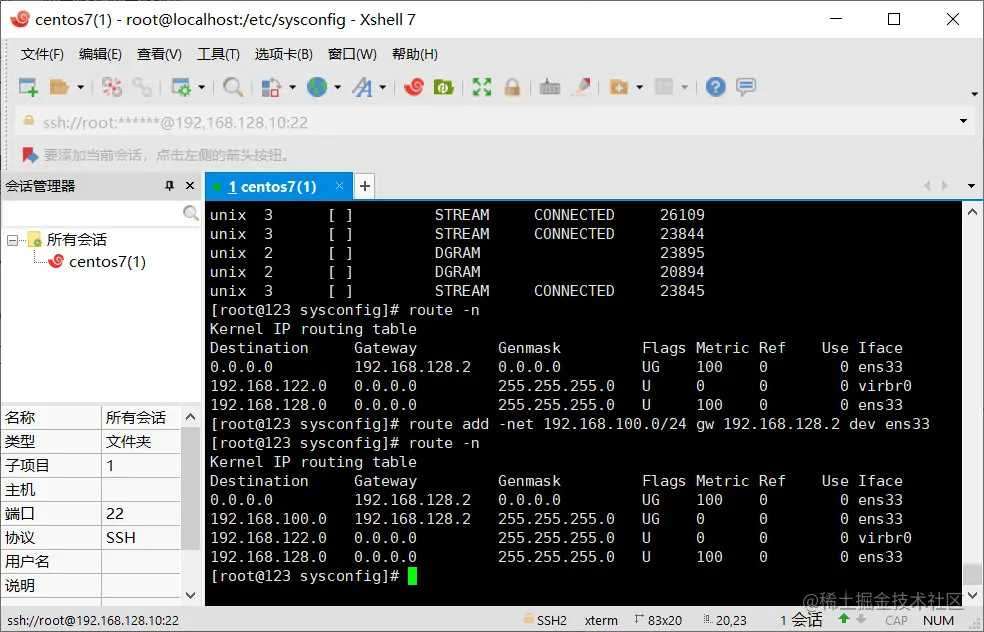Click the keyboard mapping icon

(550, 87)
